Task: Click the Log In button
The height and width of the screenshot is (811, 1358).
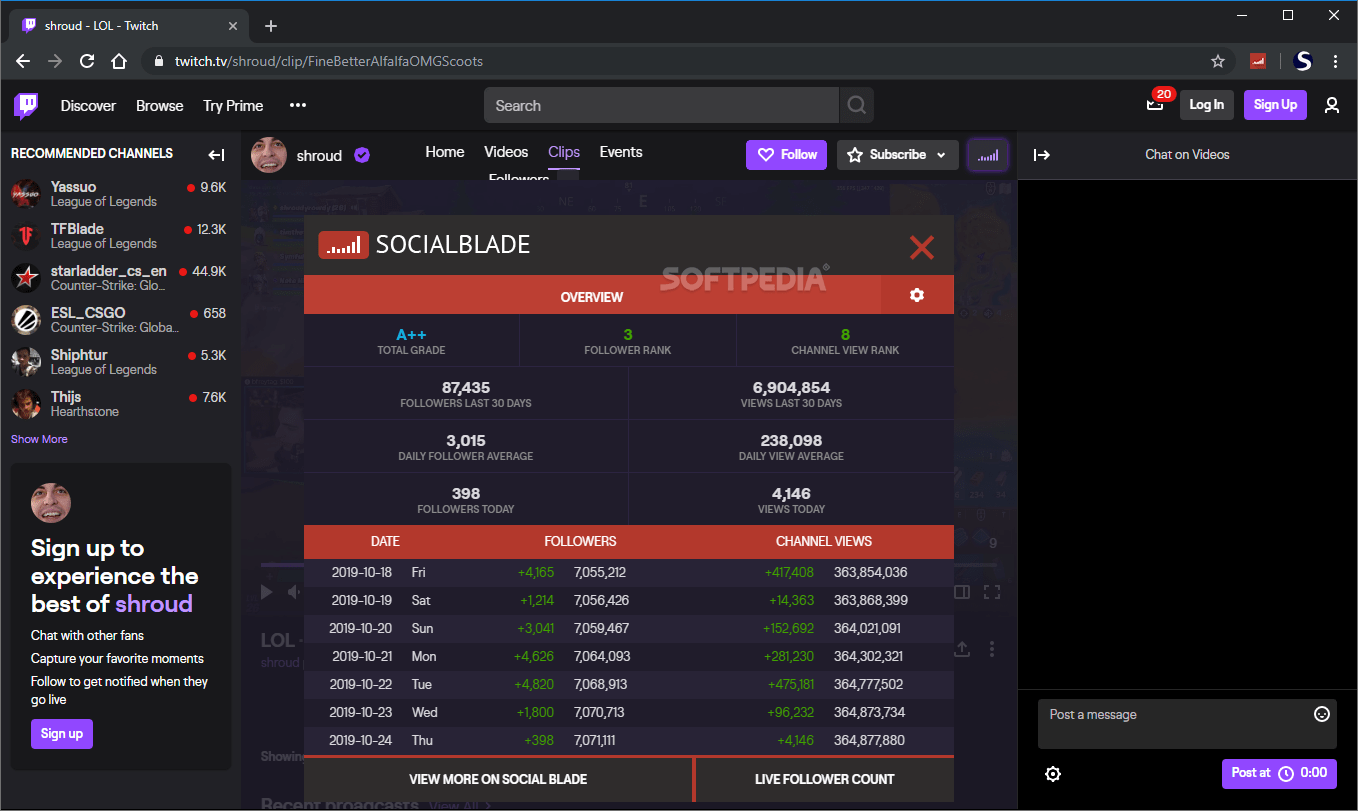Action: click(x=1206, y=105)
